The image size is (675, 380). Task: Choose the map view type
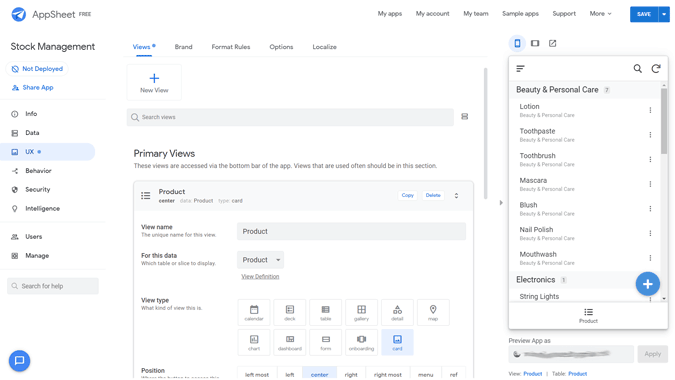(x=433, y=312)
